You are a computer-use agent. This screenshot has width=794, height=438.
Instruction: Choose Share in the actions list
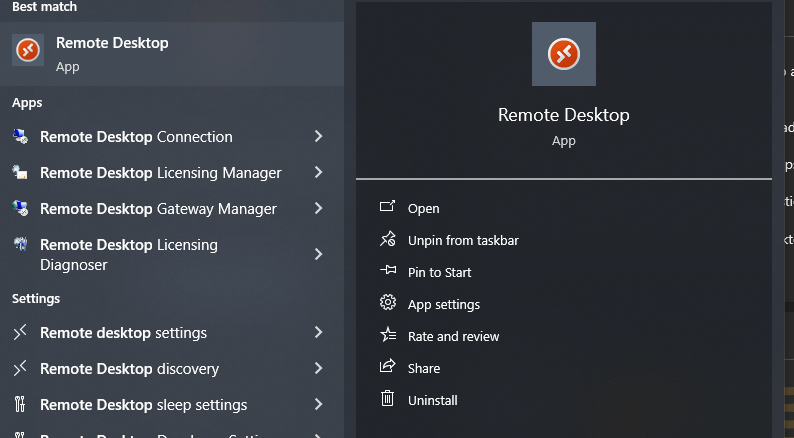424,368
